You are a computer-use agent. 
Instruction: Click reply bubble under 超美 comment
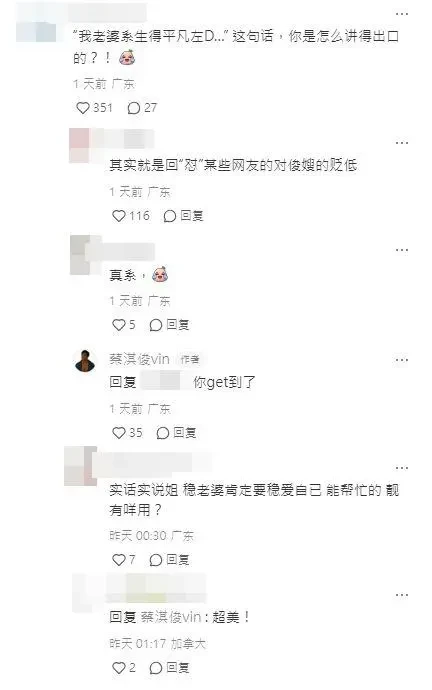(169, 668)
